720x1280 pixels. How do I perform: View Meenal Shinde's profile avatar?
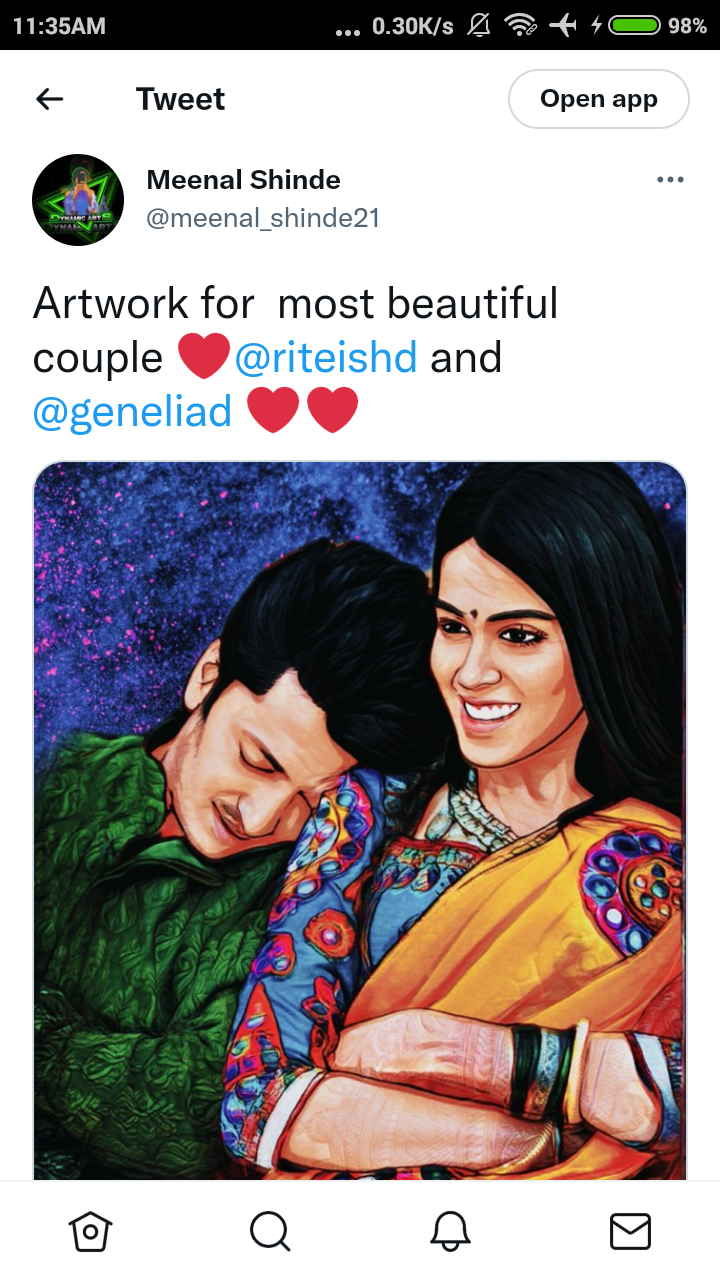tap(78, 200)
